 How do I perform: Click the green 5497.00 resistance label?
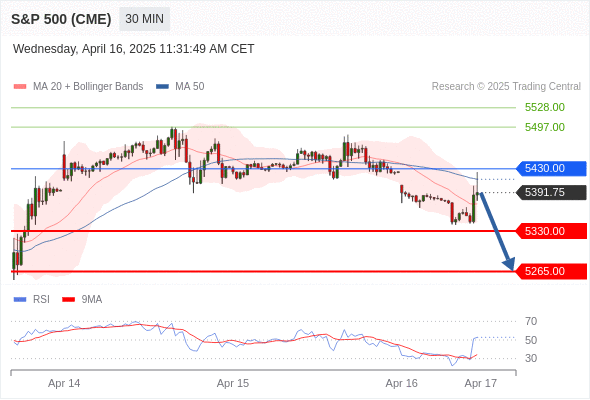[545, 127]
